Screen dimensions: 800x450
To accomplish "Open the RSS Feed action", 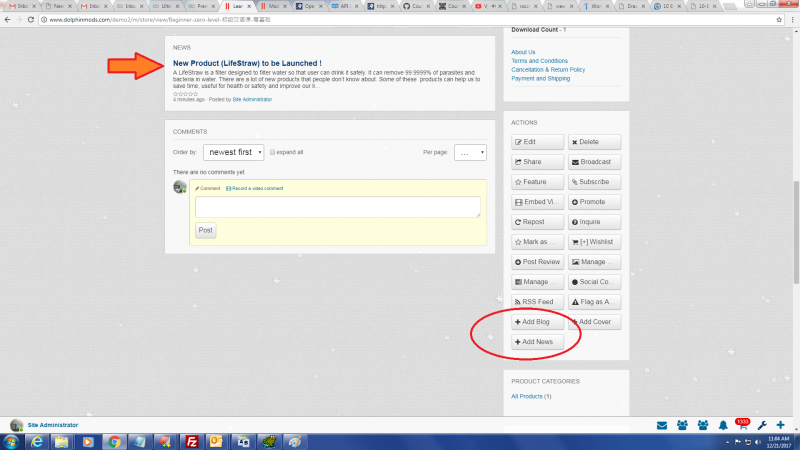I will point(537,302).
